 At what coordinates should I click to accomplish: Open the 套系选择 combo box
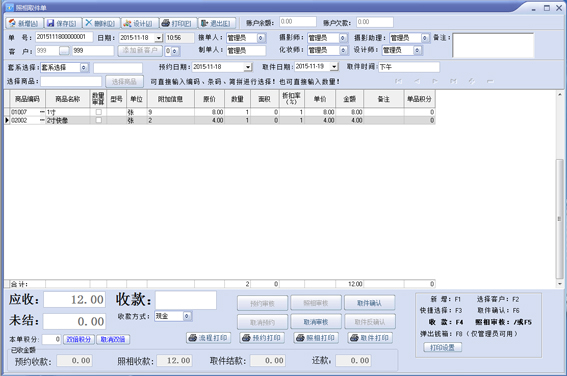coord(84,68)
